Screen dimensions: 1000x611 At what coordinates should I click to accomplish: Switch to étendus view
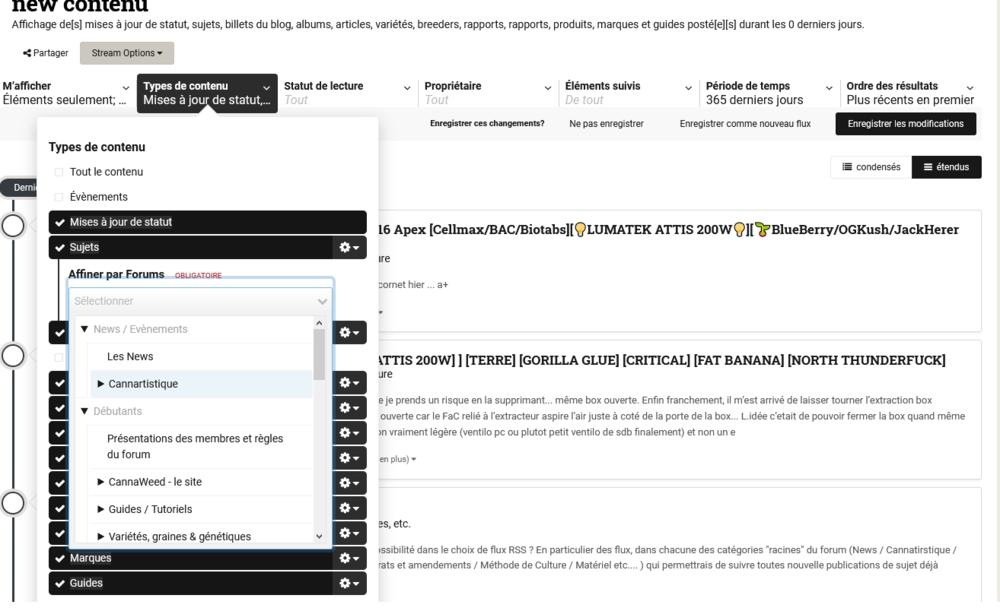pos(946,167)
